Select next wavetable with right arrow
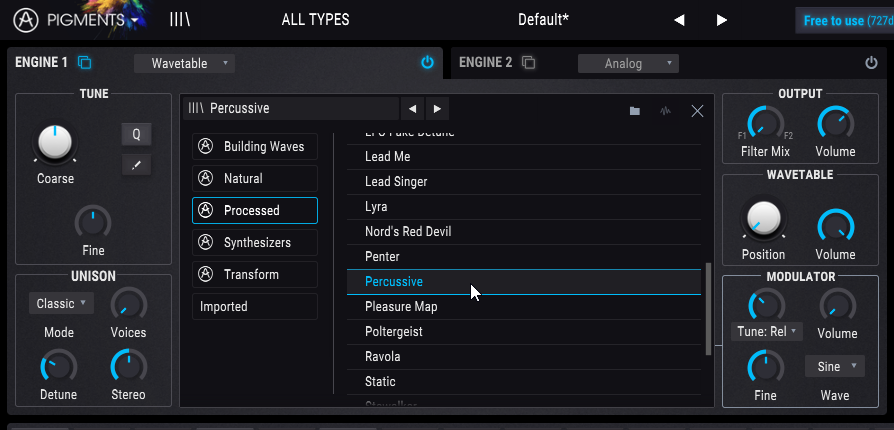894x430 pixels. pyautogui.click(x=436, y=109)
